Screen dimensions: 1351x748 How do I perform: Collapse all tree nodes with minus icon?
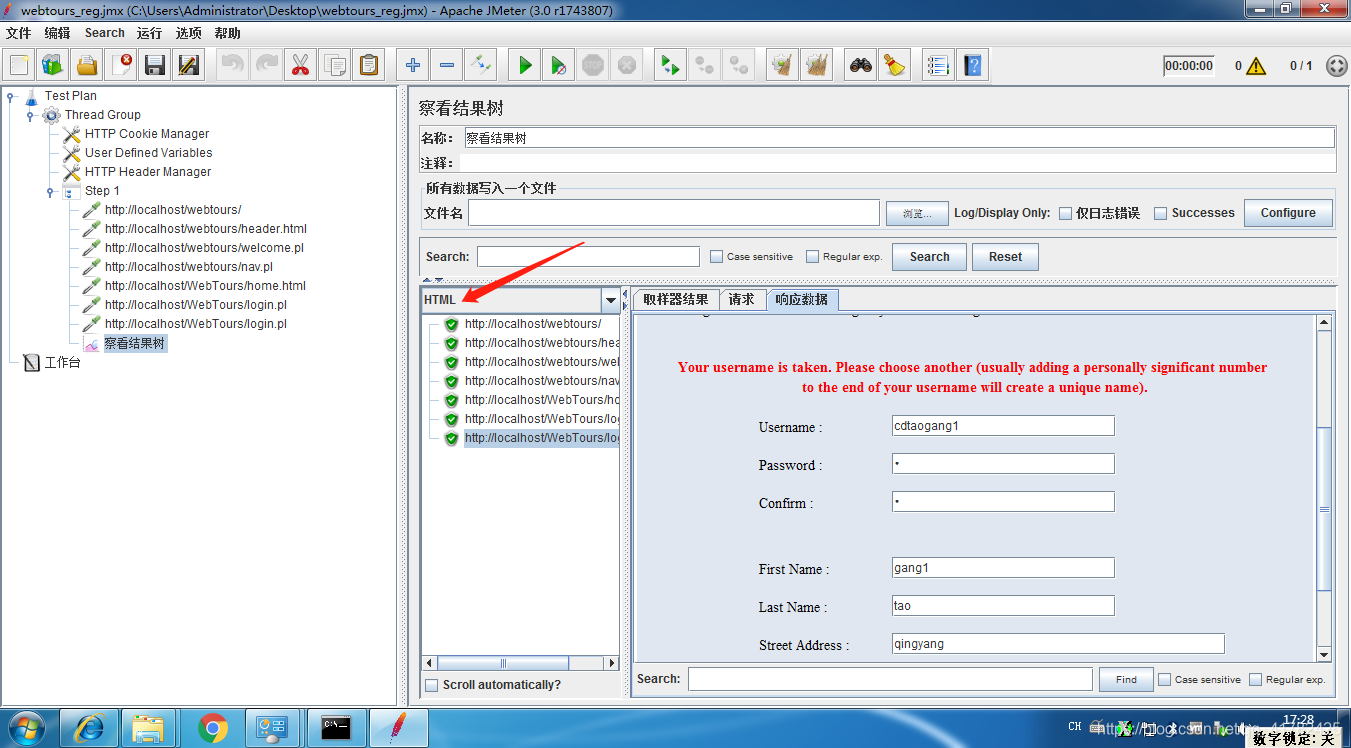pos(447,66)
